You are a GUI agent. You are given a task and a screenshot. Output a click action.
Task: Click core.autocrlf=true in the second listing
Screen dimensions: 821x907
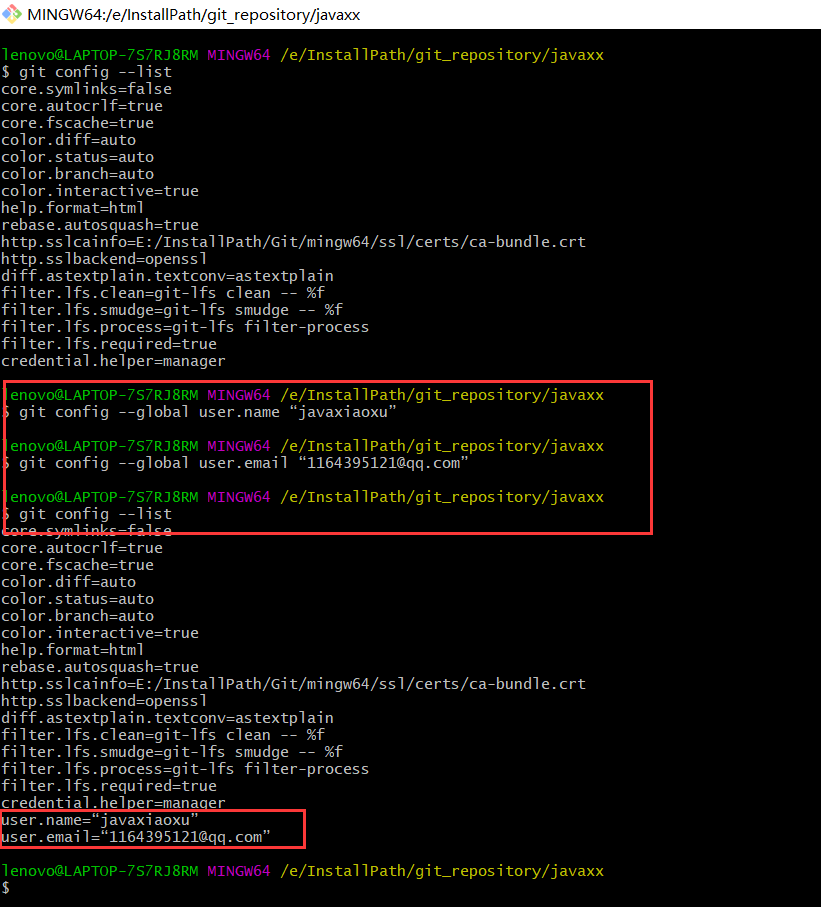[x=82, y=548]
